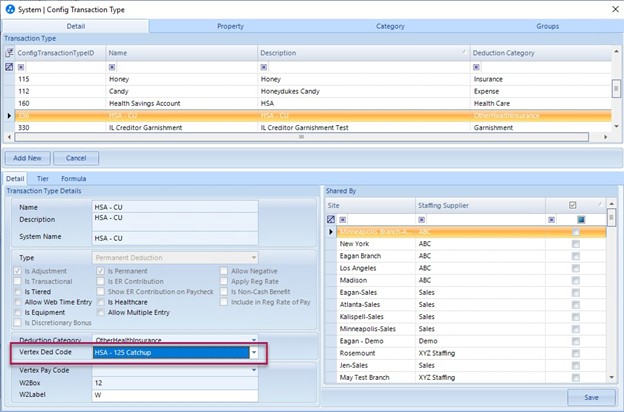Select the lower Detail sub-tab

pos(15,179)
